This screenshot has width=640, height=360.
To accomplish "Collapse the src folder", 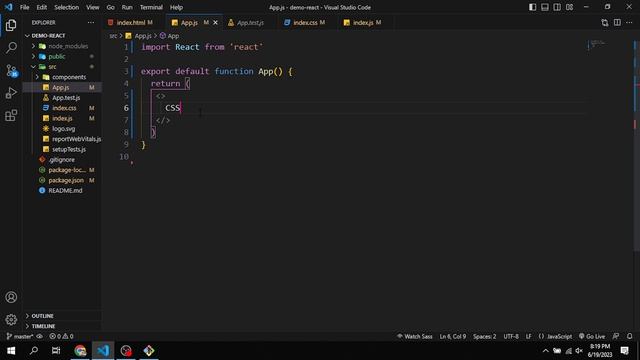I will [x=61, y=67].
